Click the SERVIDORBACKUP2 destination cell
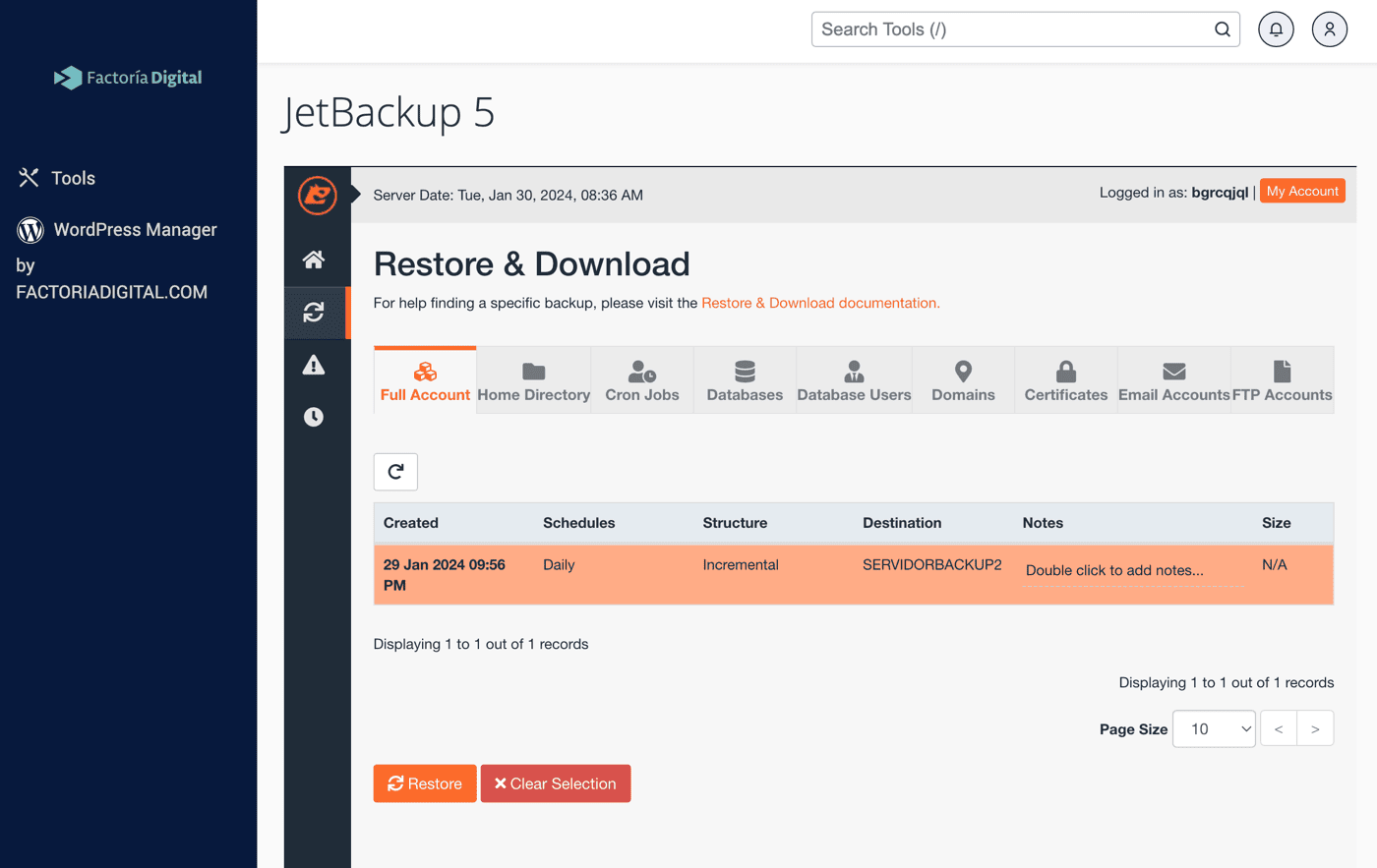Screen dimensions: 1377x868 coord(932,565)
